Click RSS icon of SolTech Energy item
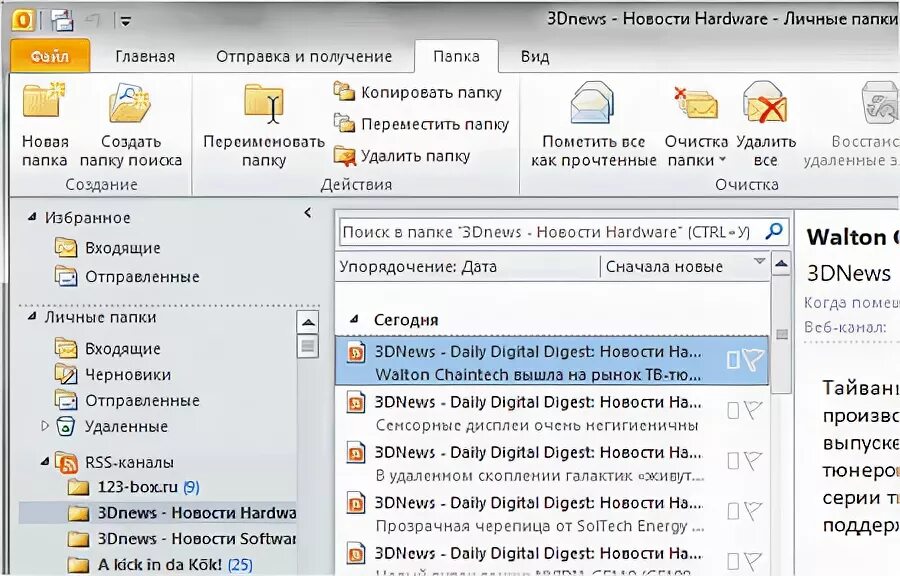The image size is (900, 576). pos(356,504)
